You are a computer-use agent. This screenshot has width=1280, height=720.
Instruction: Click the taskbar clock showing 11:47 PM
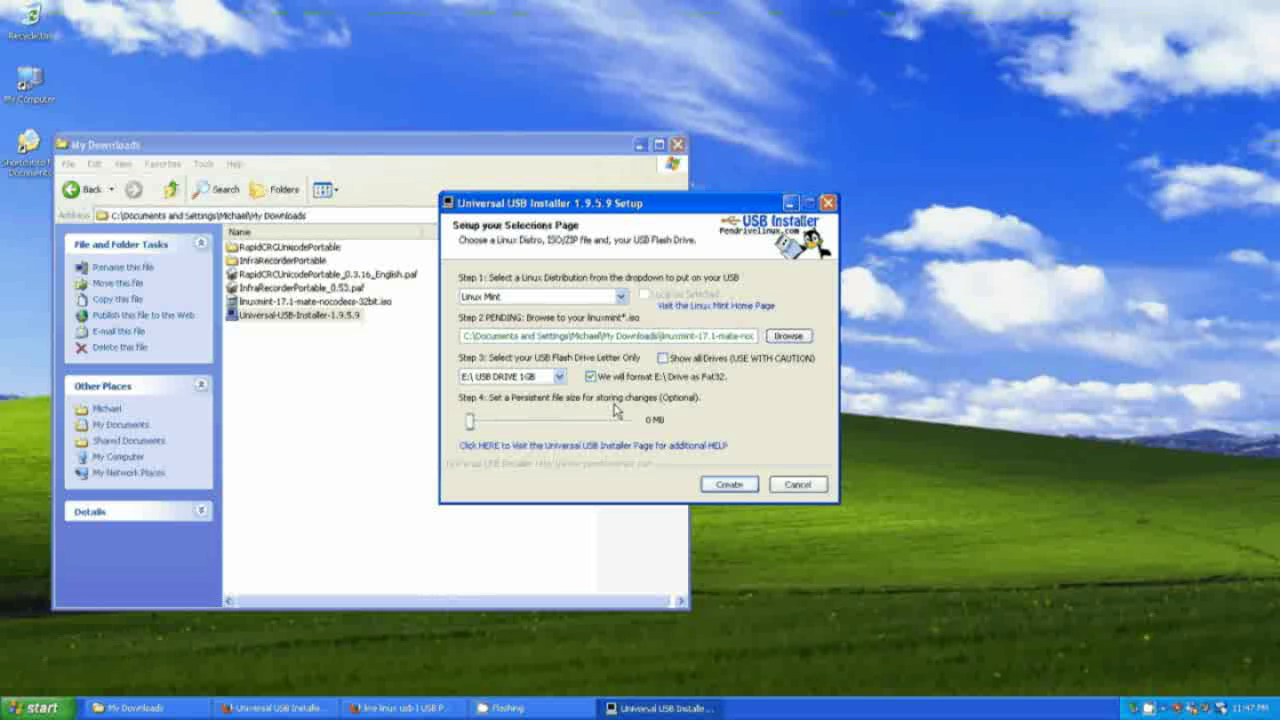point(1249,708)
